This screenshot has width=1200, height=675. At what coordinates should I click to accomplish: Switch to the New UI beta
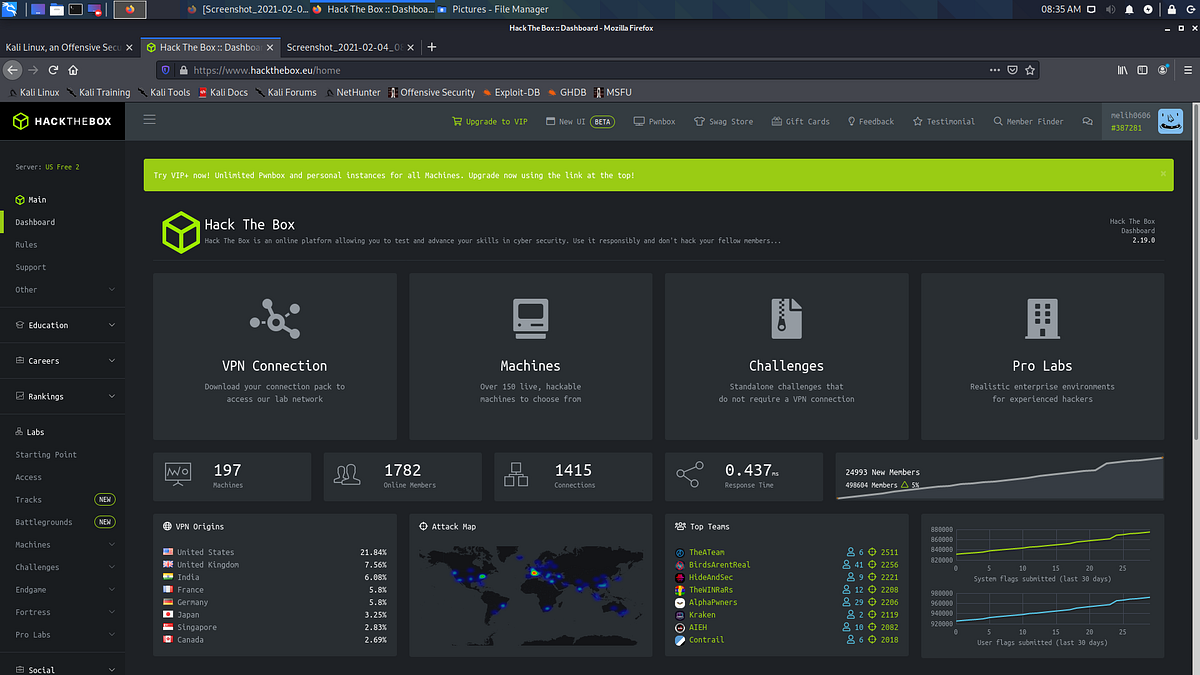[580, 122]
